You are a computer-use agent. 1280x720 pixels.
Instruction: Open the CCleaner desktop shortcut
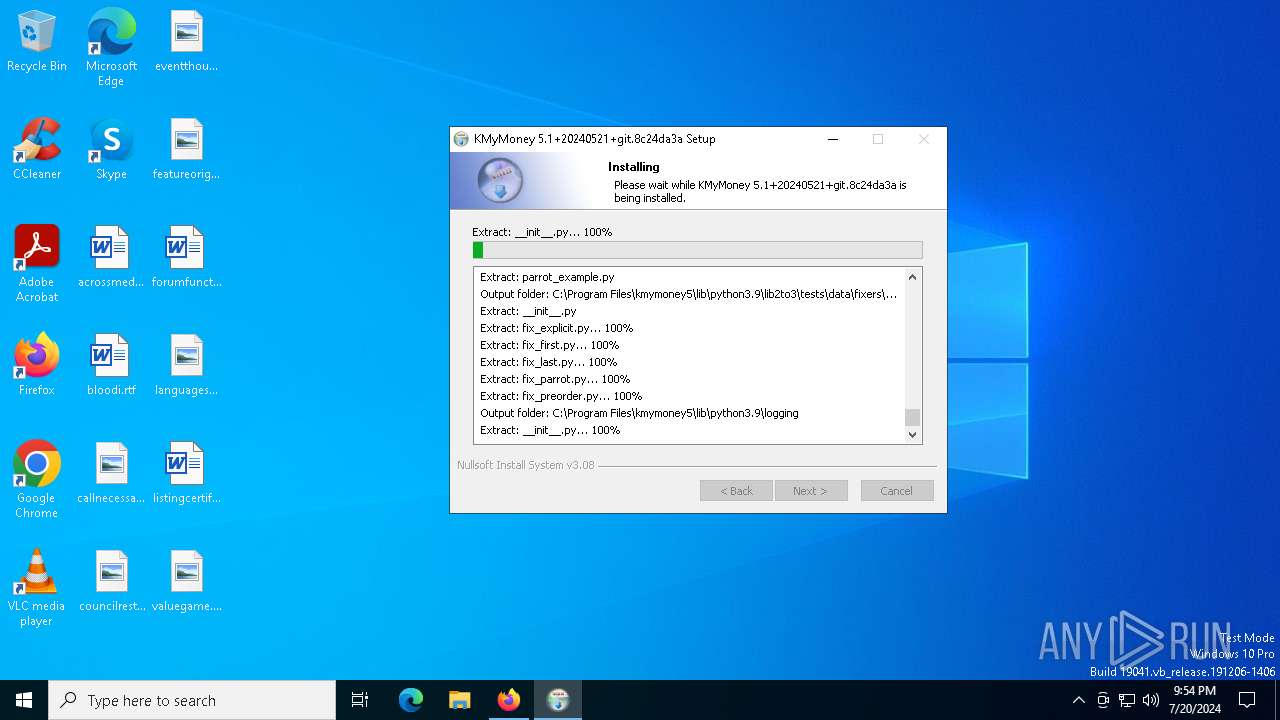(x=37, y=150)
